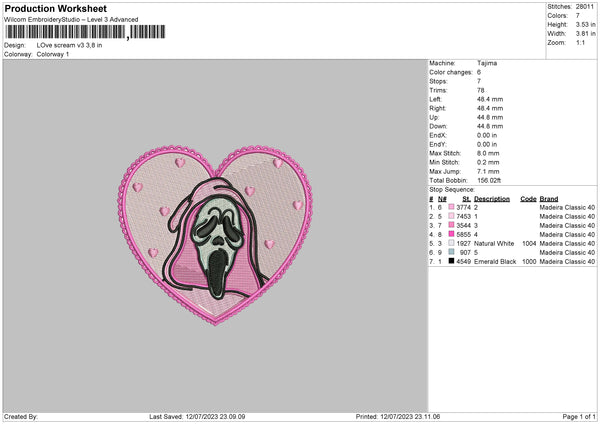Viewport: 600px width, 424px height.
Task: Click the Min Stitch value "0.2 mm"
Action: pyautogui.click(x=488, y=162)
